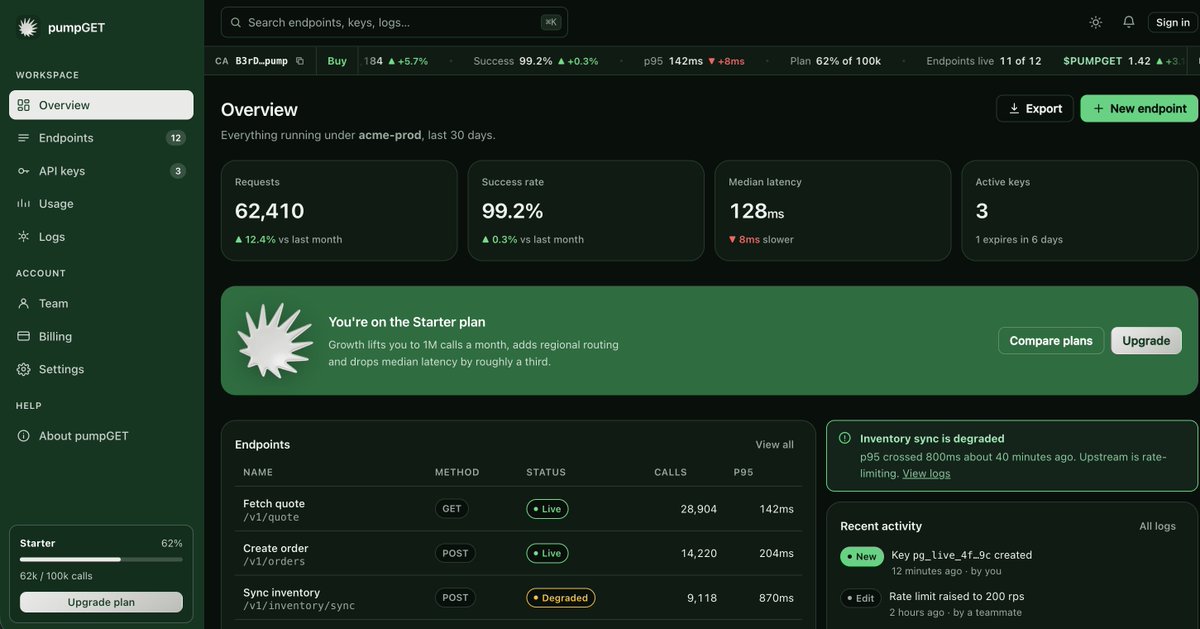Open Logs in the sidebar
1200x629 pixels.
click(x=101, y=237)
